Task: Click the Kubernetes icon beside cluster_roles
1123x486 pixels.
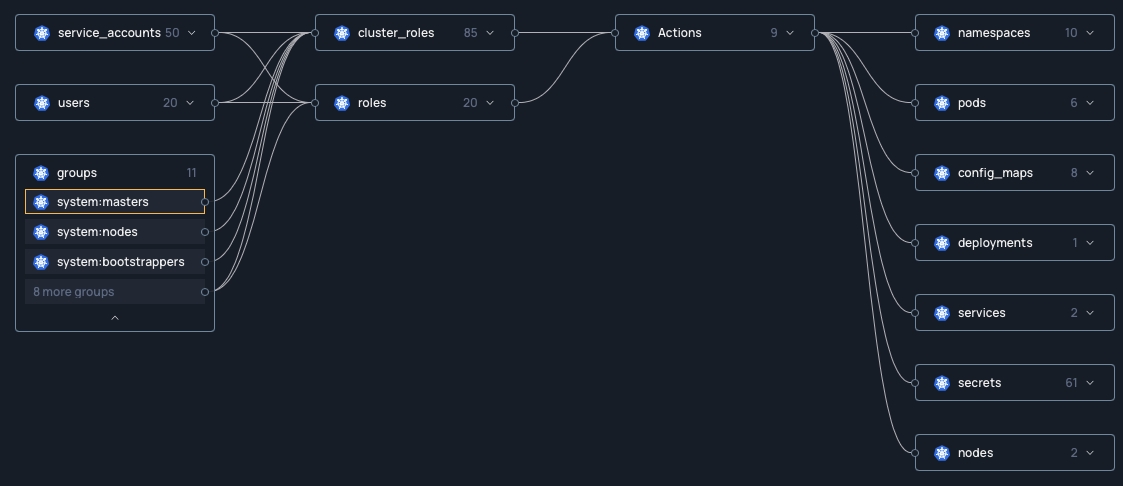Action: [341, 33]
